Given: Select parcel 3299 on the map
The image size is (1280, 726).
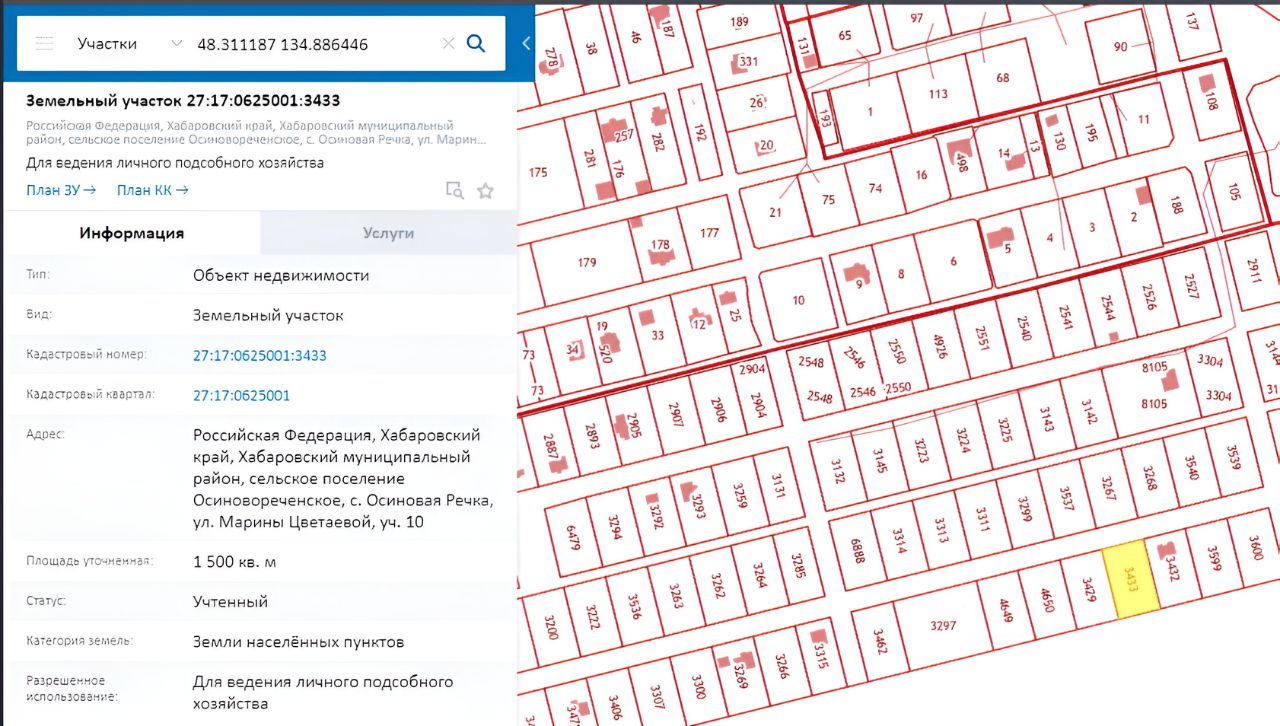Looking at the screenshot, I should [1024, 511].
